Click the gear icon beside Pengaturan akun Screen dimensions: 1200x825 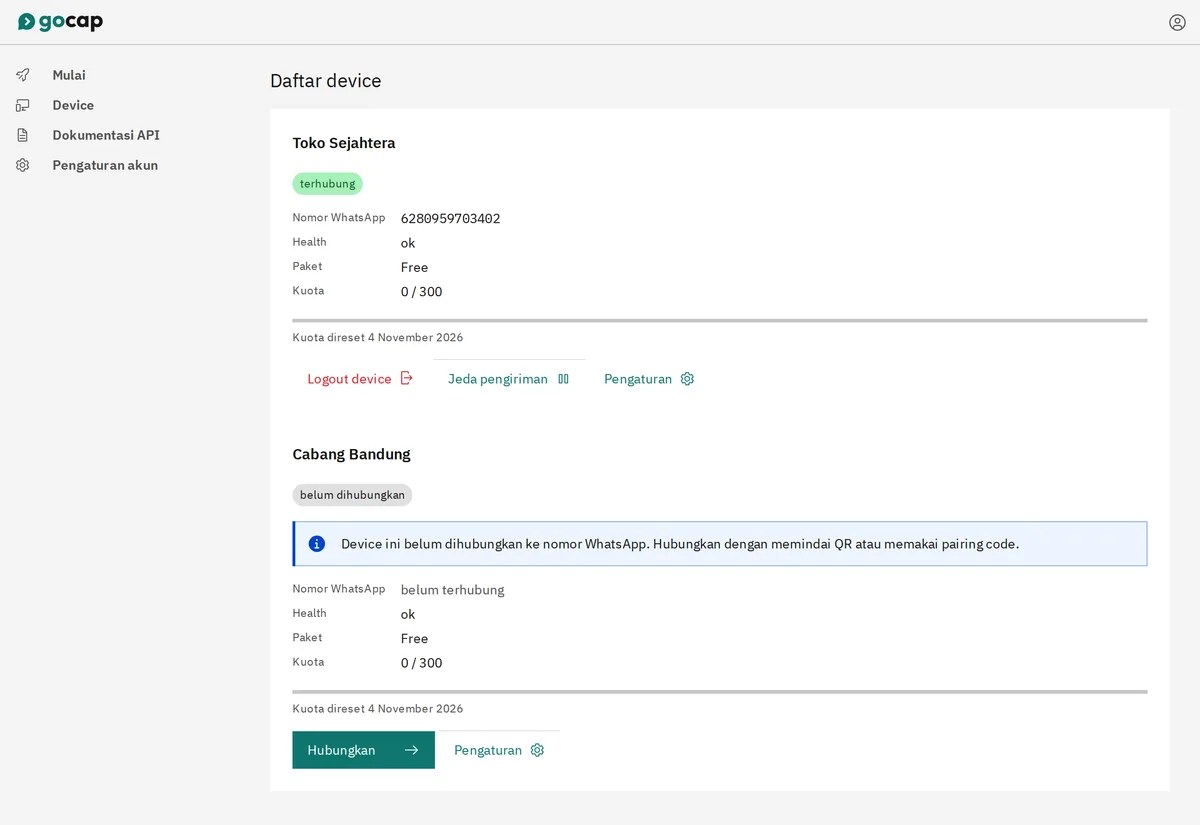click(x=23, y=165)
